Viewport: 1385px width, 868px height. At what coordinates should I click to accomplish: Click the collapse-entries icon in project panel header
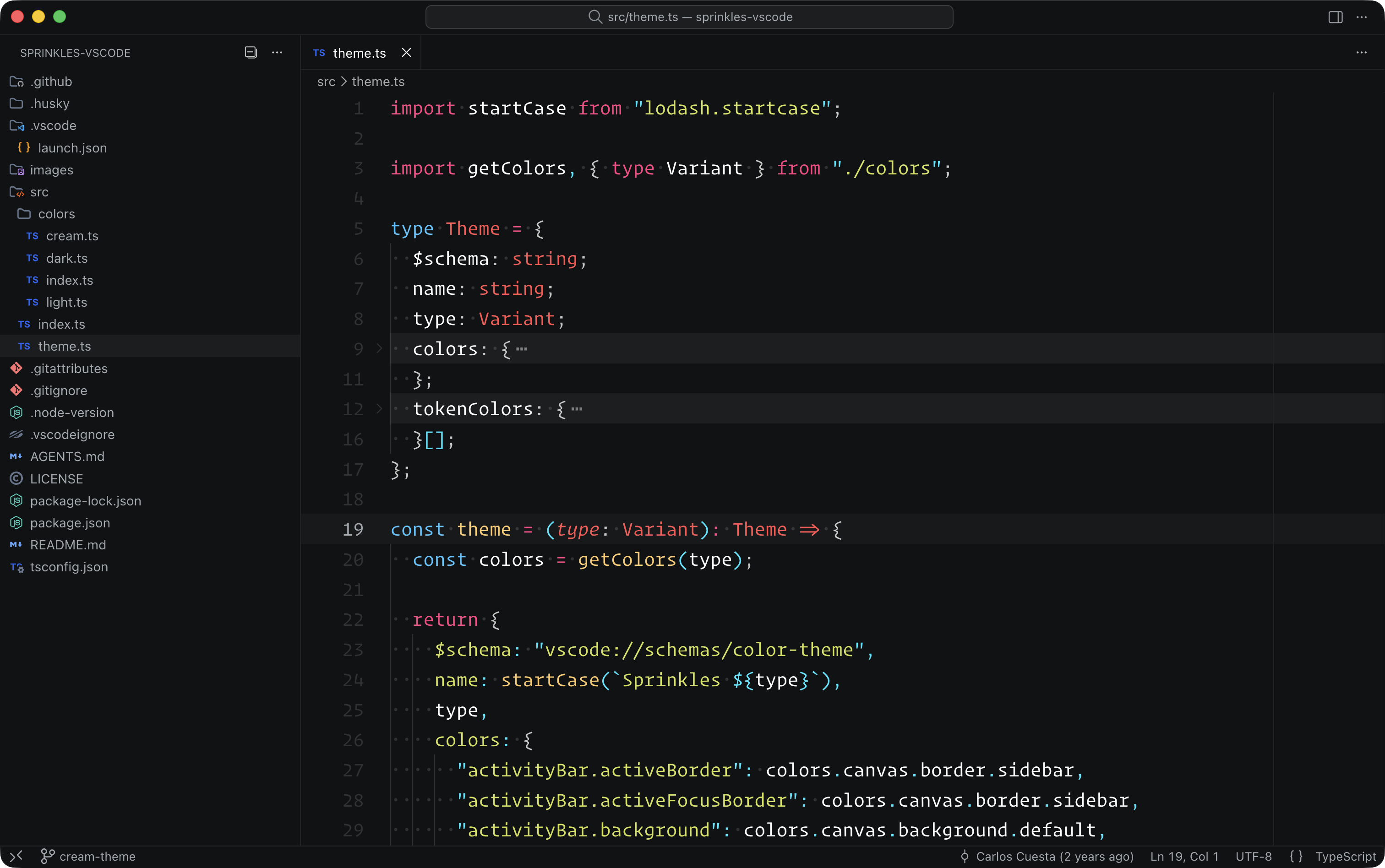[251, 52]
